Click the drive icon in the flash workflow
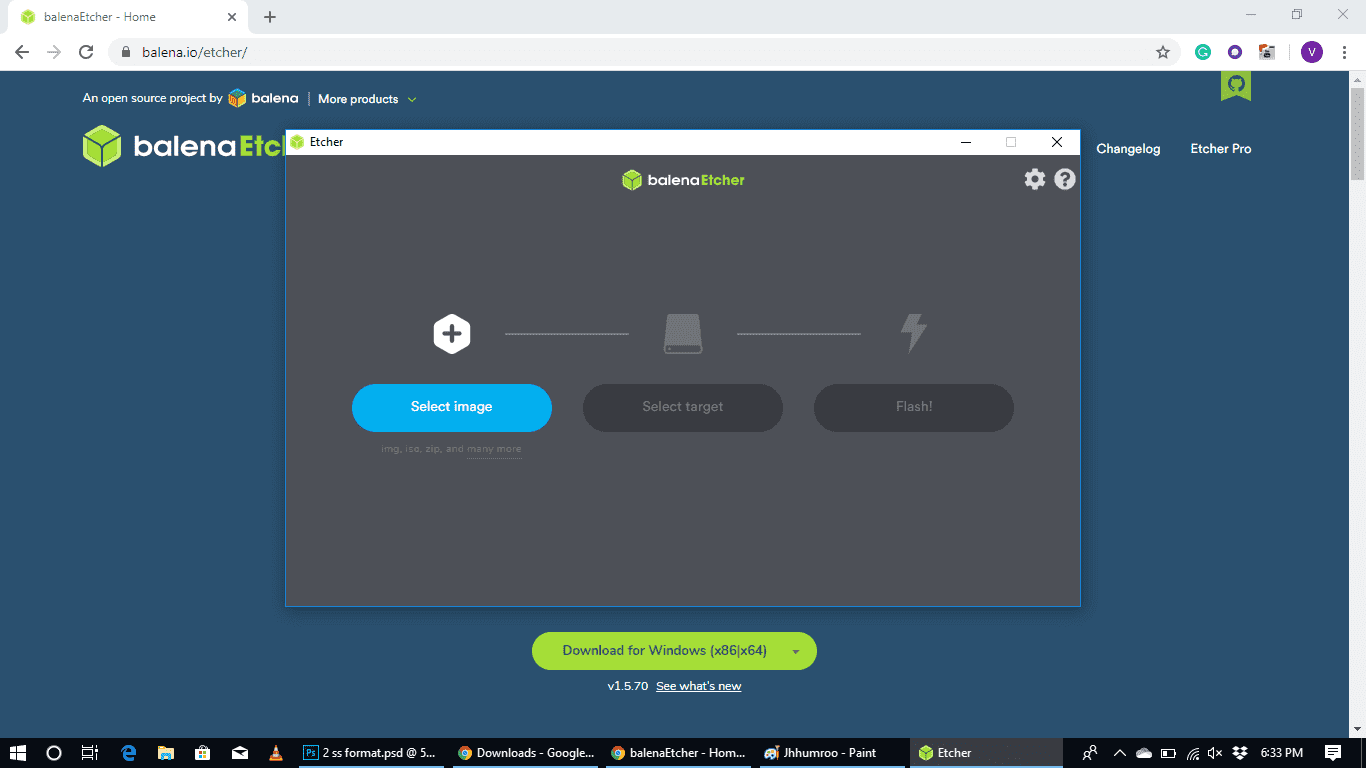1366x768 pixels. point(682,333)
